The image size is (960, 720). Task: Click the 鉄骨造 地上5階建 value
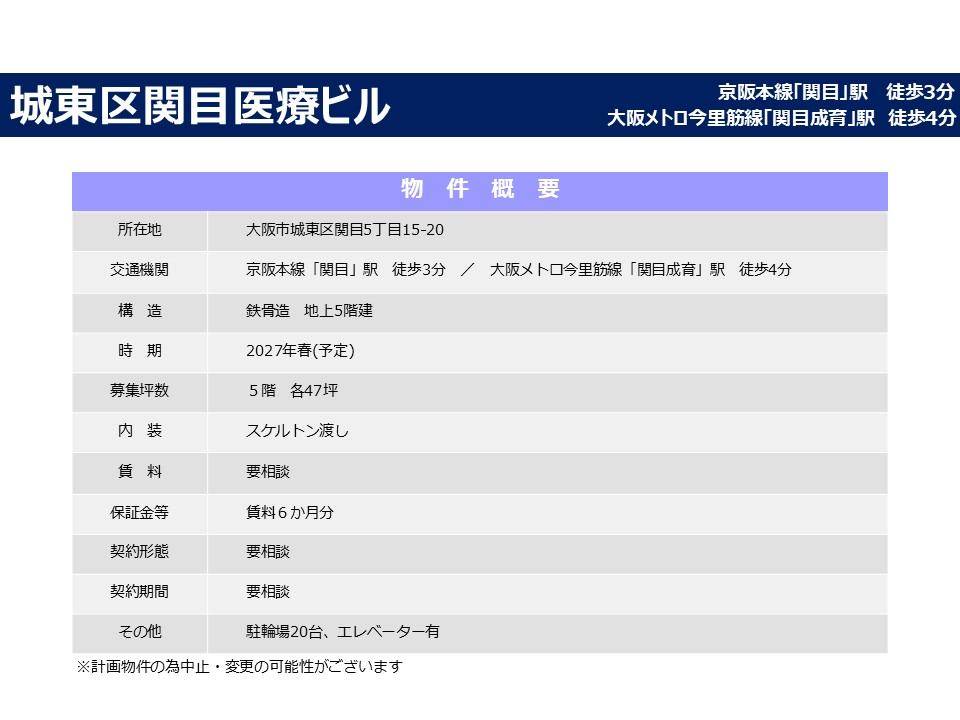(x=309, y=311)
